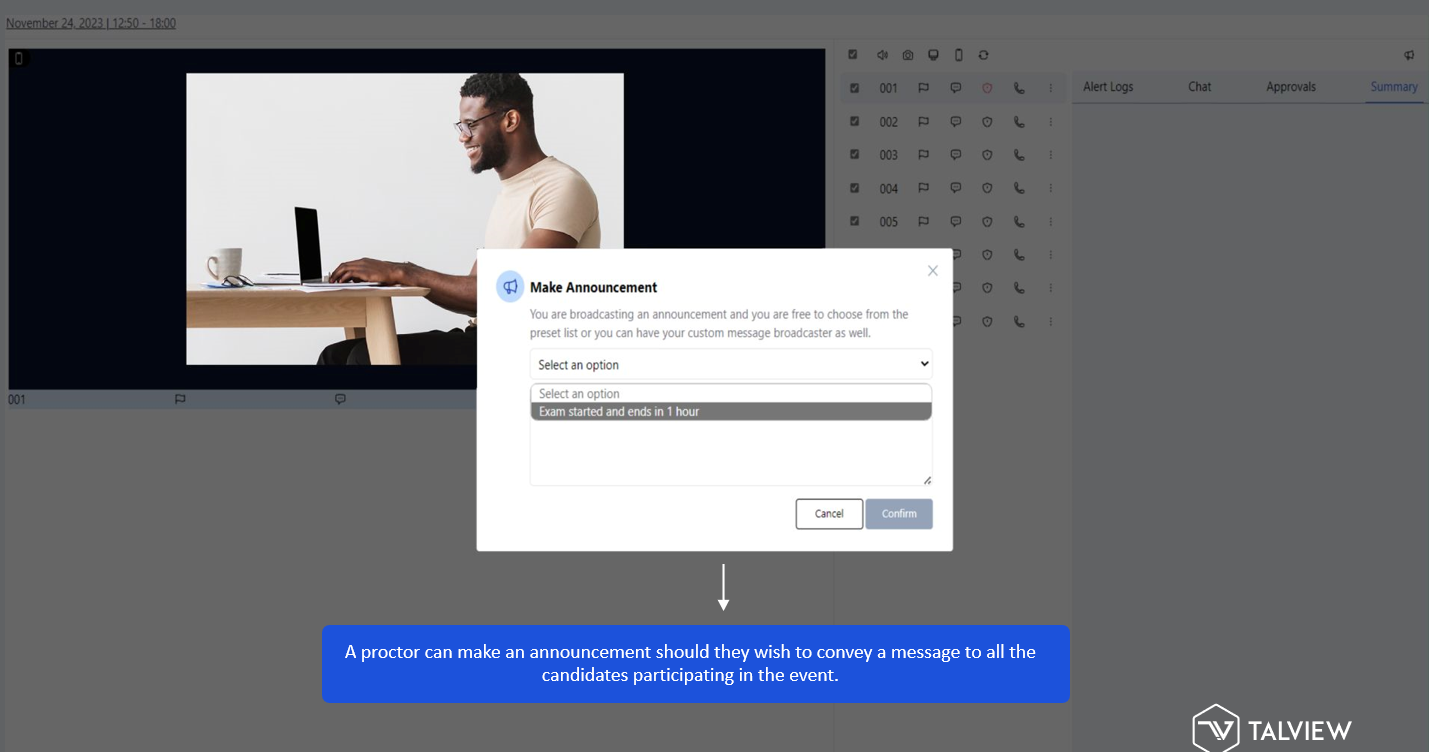Click the Cancel button in the announcement dialog
This screenshot has height=752, width=1429.
pos(829,514)
